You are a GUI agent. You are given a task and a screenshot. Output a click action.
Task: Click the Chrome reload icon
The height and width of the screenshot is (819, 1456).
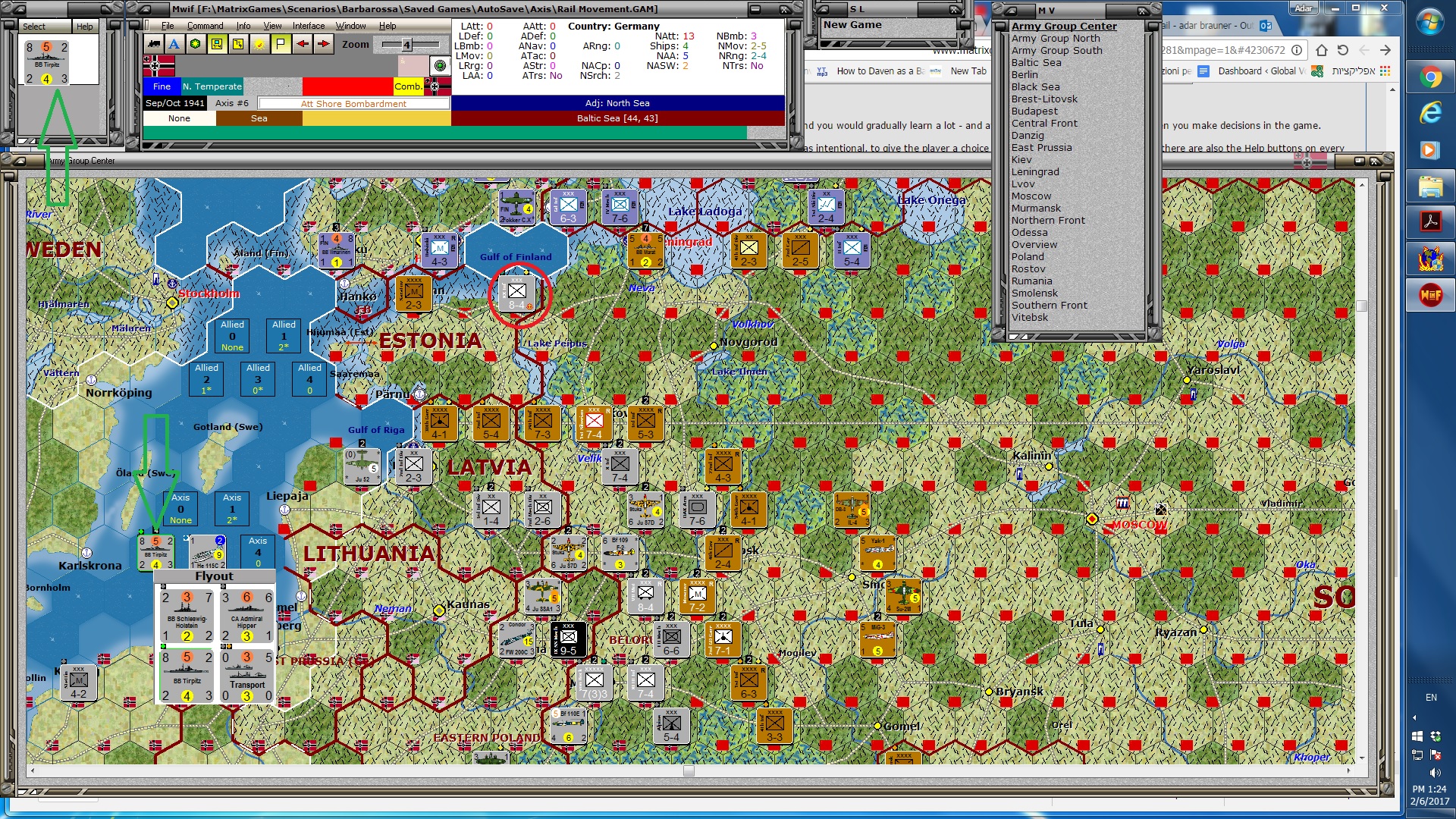(x=1343, y=50)
